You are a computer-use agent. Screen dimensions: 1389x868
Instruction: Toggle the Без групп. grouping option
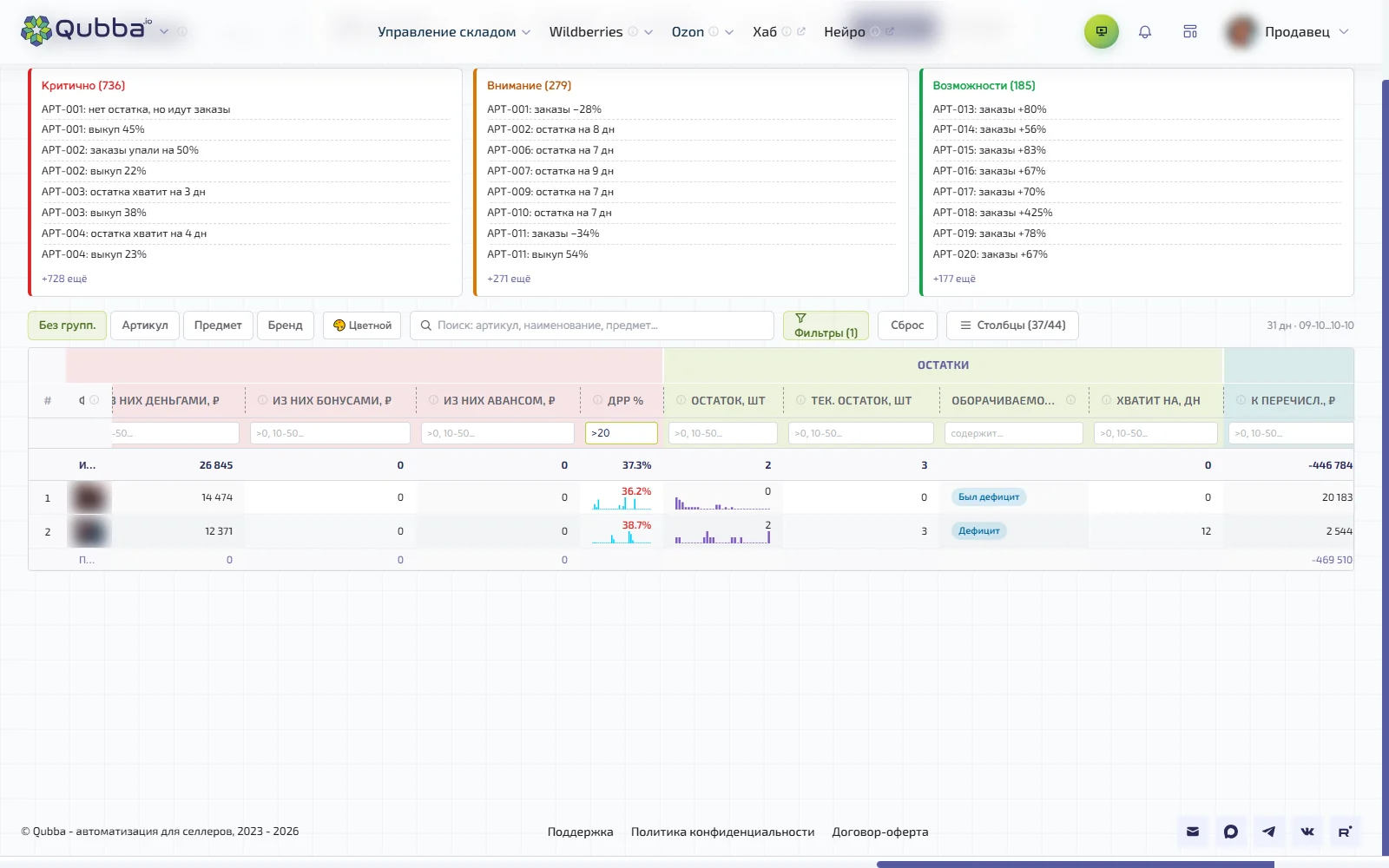tap(67, 325)
